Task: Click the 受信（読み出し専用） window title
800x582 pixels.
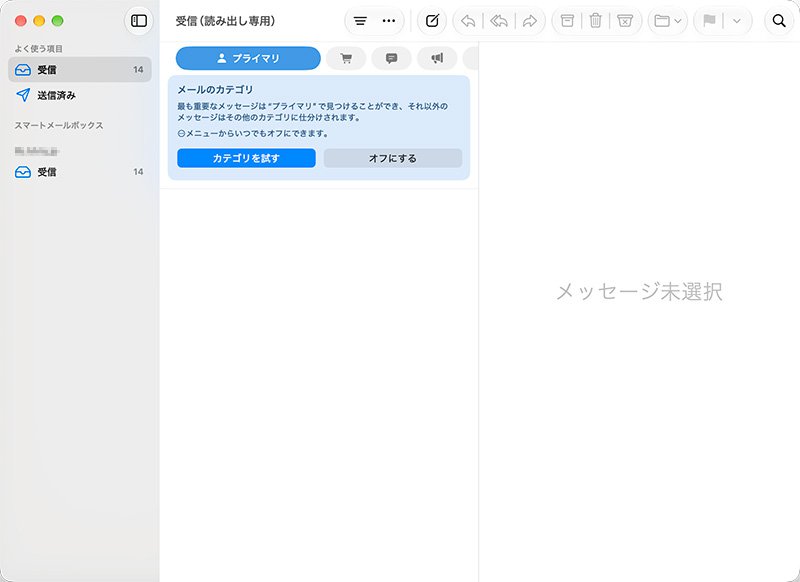Action: (x=225, y=21)
